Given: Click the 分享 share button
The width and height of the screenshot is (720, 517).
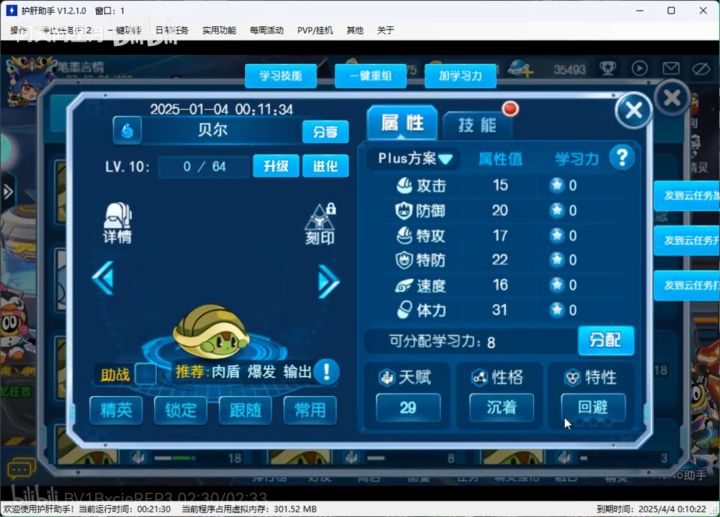Looking at the screenshot, I should pos(325,132).
